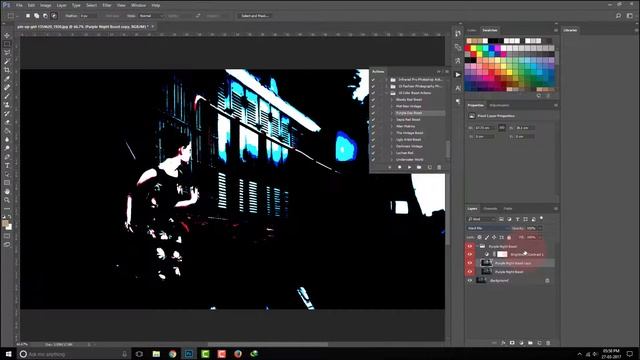Toggle checkmark for Sepia Red Boost action
The image size is (640, 360).
coord(373,120)
